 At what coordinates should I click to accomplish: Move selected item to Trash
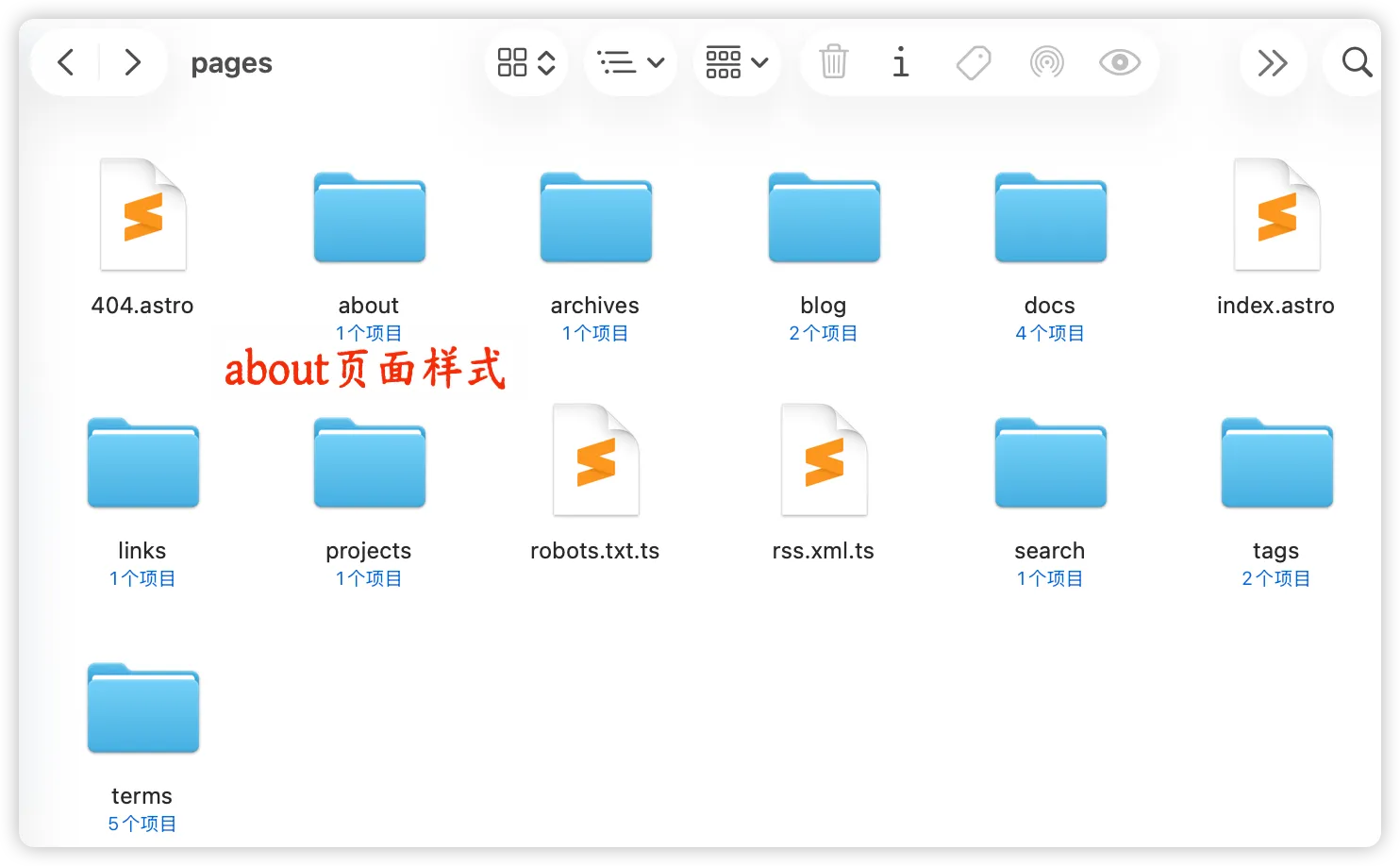(833, 63)
